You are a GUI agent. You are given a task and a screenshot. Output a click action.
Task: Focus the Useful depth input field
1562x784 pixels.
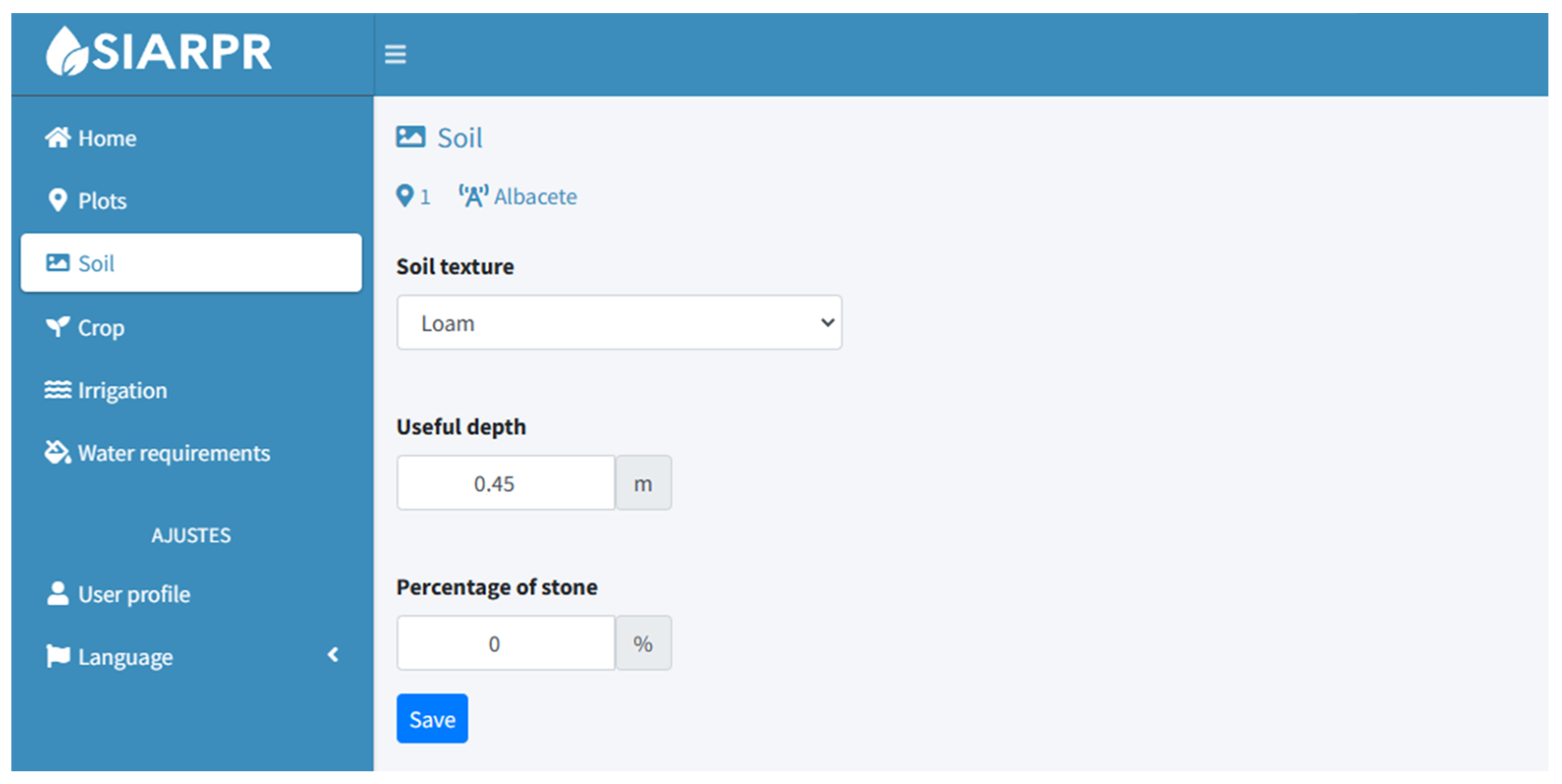506,484
